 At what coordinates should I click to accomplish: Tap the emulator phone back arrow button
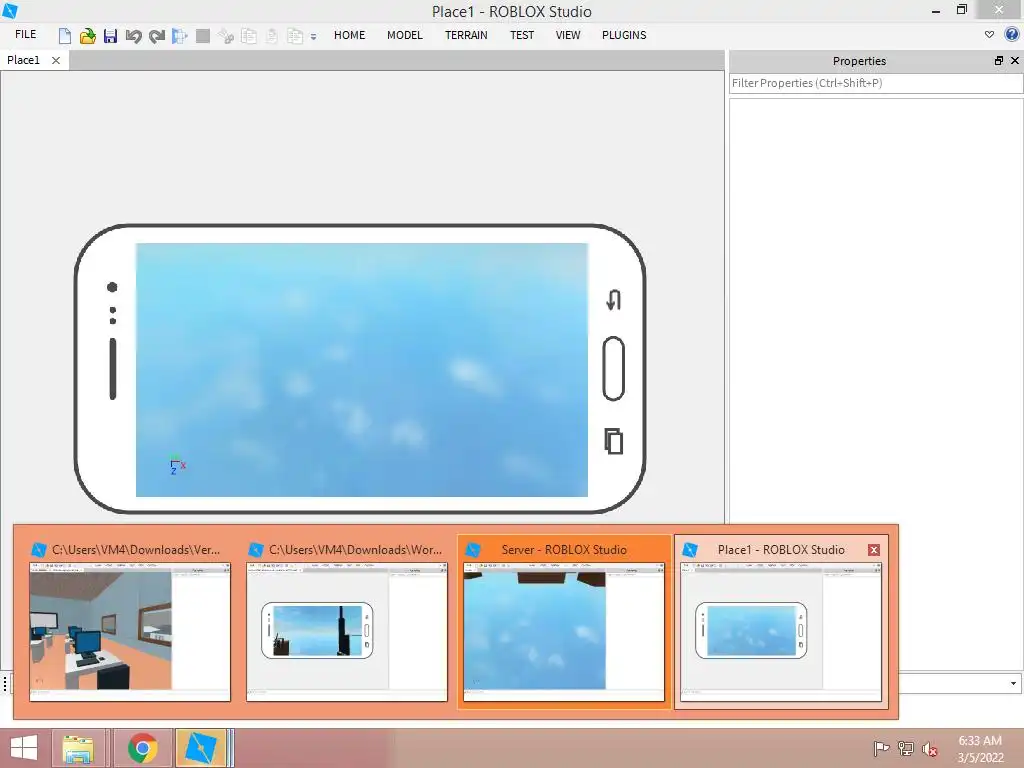click(x=613, y=300)
